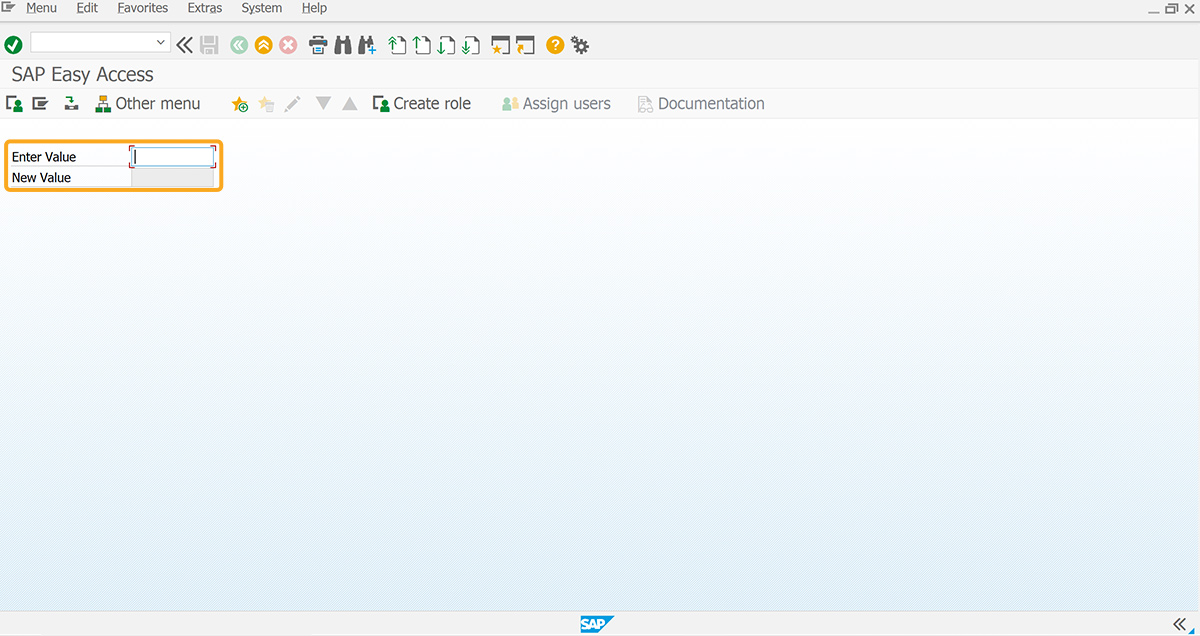Click the Assign users button
This screenshot has height=636, width=1200.
pos(556,103)
